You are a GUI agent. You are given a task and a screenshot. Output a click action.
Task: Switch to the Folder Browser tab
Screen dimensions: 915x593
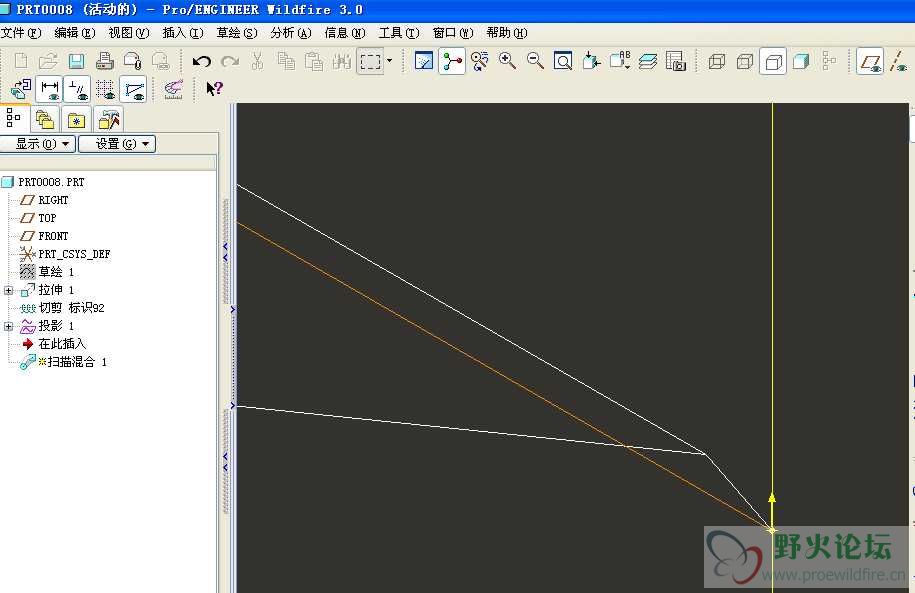click(x=45, y=120)
